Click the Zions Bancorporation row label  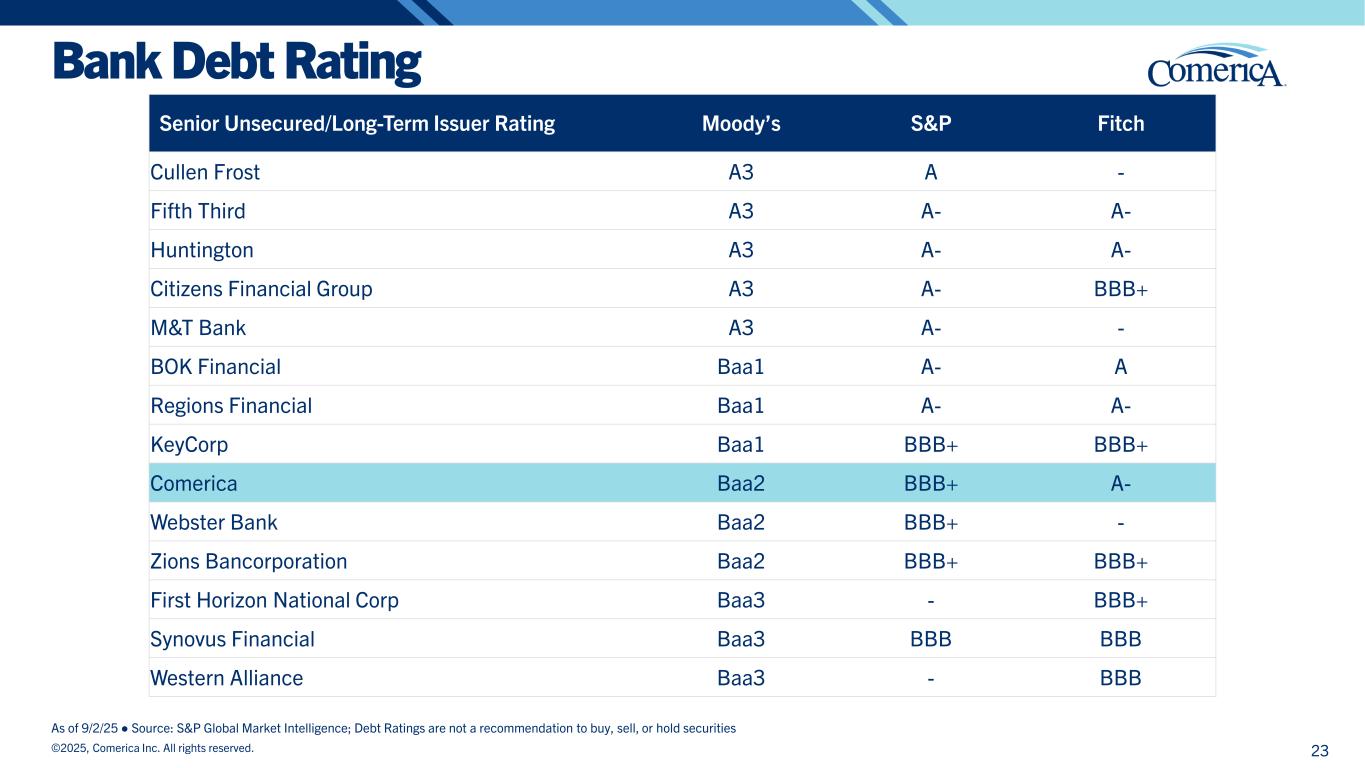click(249, 562)
